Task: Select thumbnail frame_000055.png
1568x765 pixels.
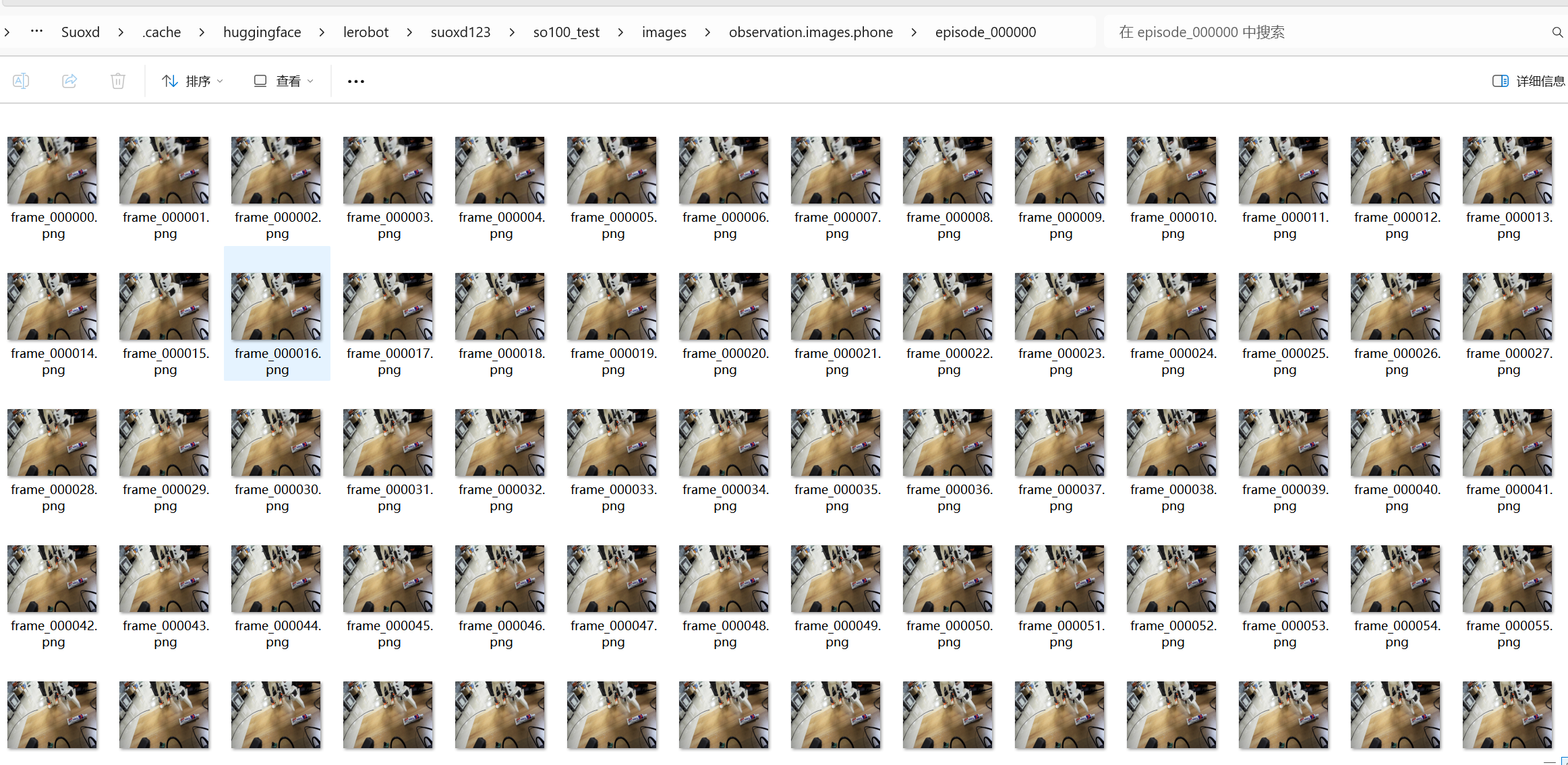Action: [x=1508, y=579]
